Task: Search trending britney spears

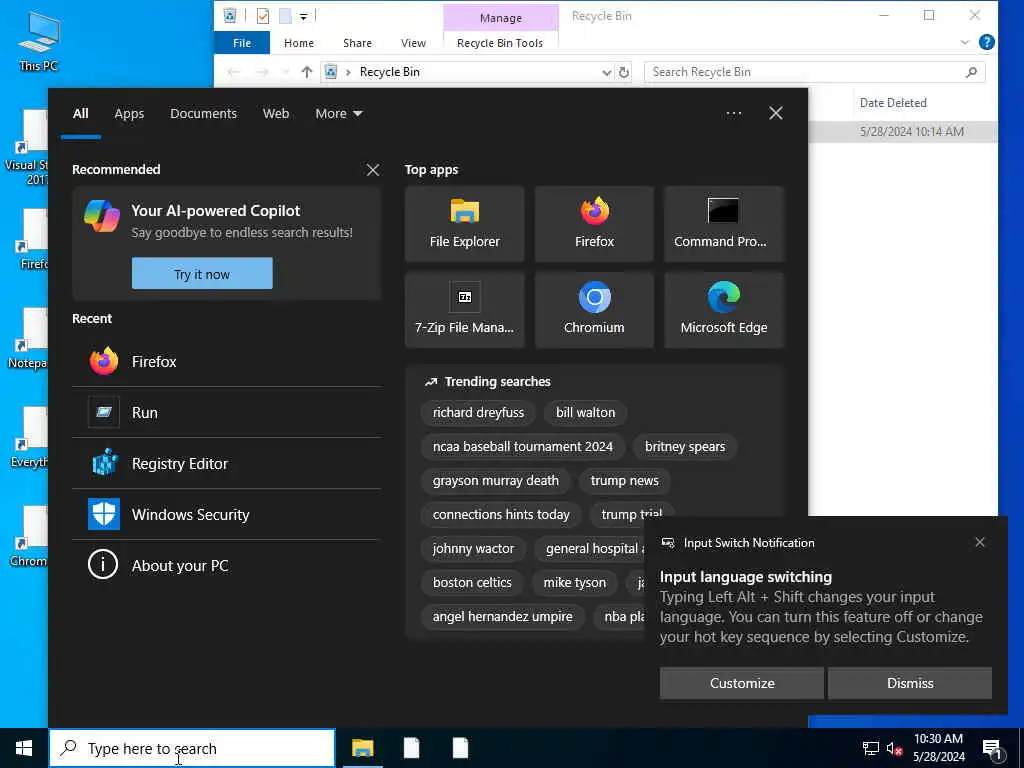Action: (685, 447)
